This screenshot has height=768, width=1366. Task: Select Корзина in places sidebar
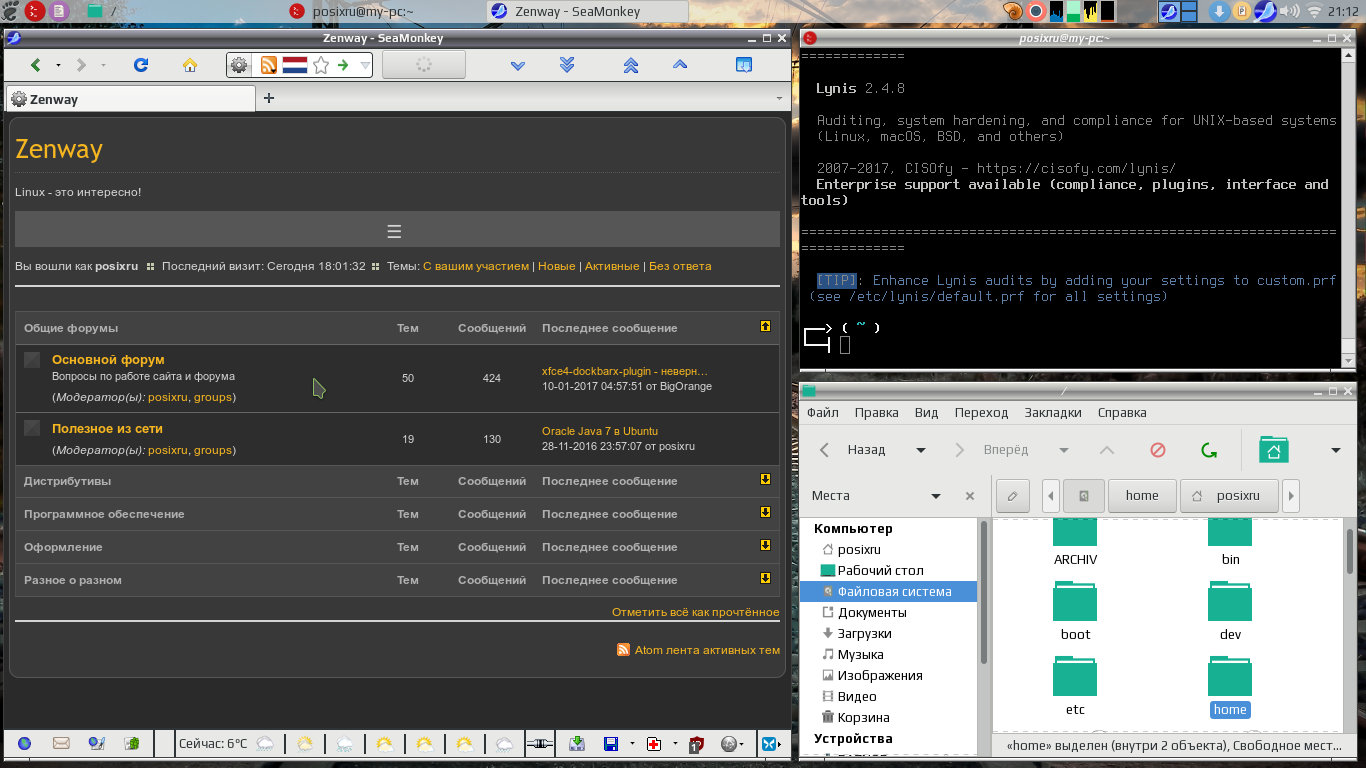pos(863,717)
